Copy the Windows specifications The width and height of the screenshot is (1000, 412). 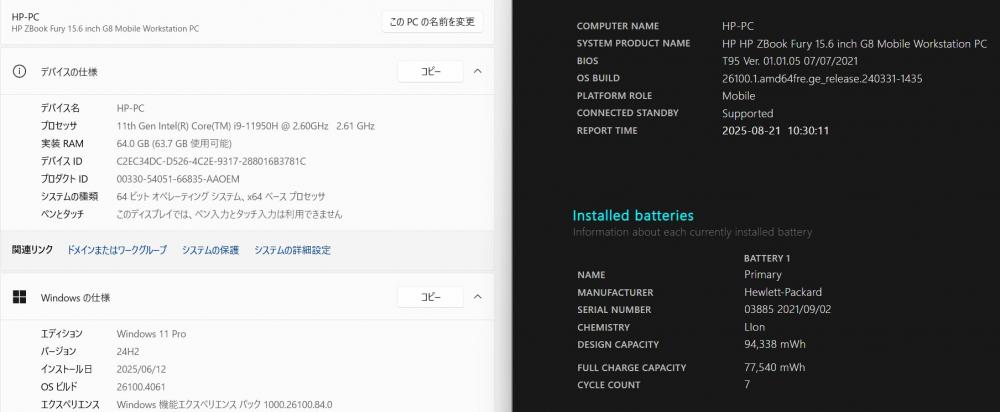click(x=430, y=297)
